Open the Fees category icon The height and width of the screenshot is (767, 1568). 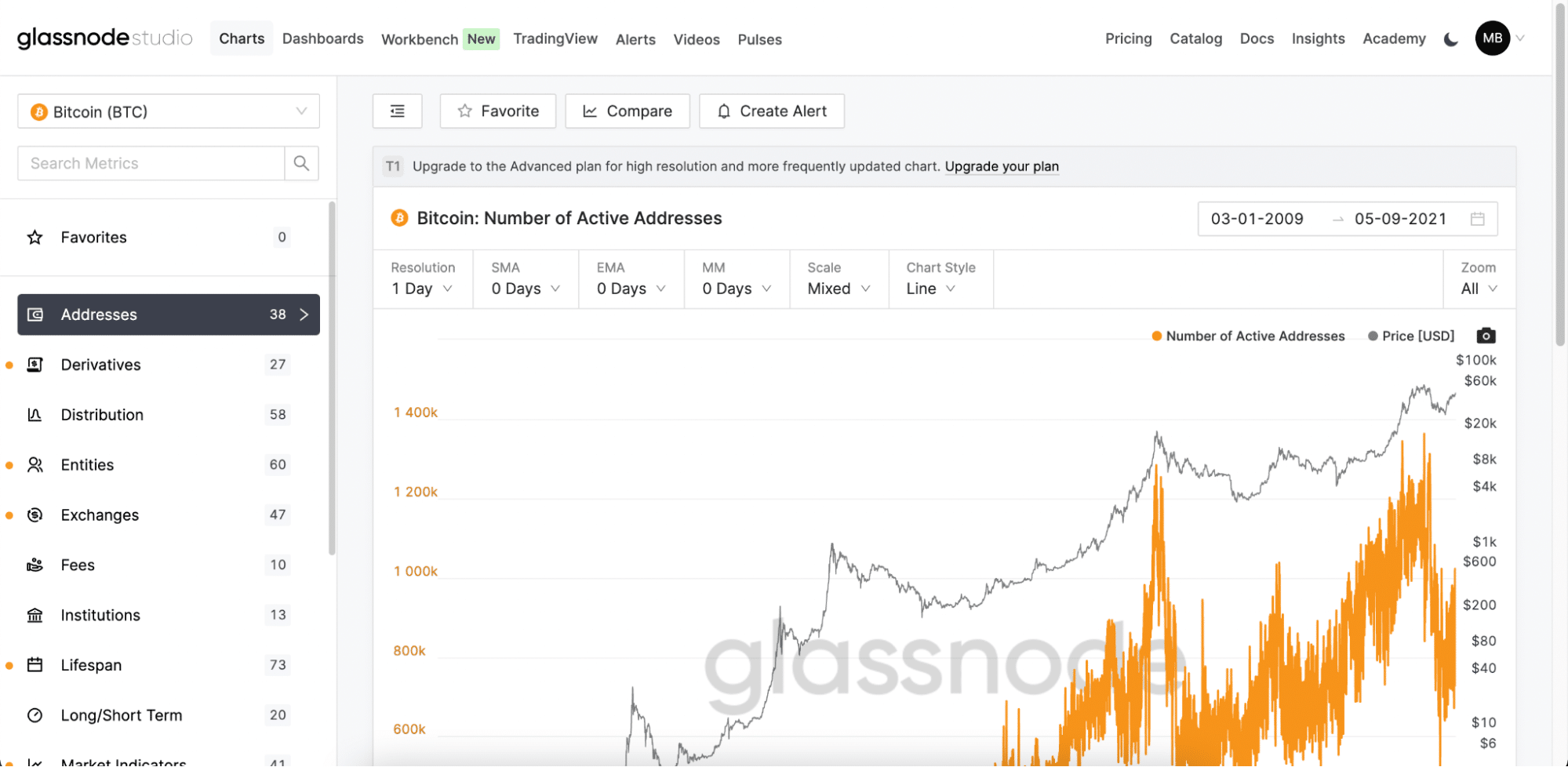[35, 565]
